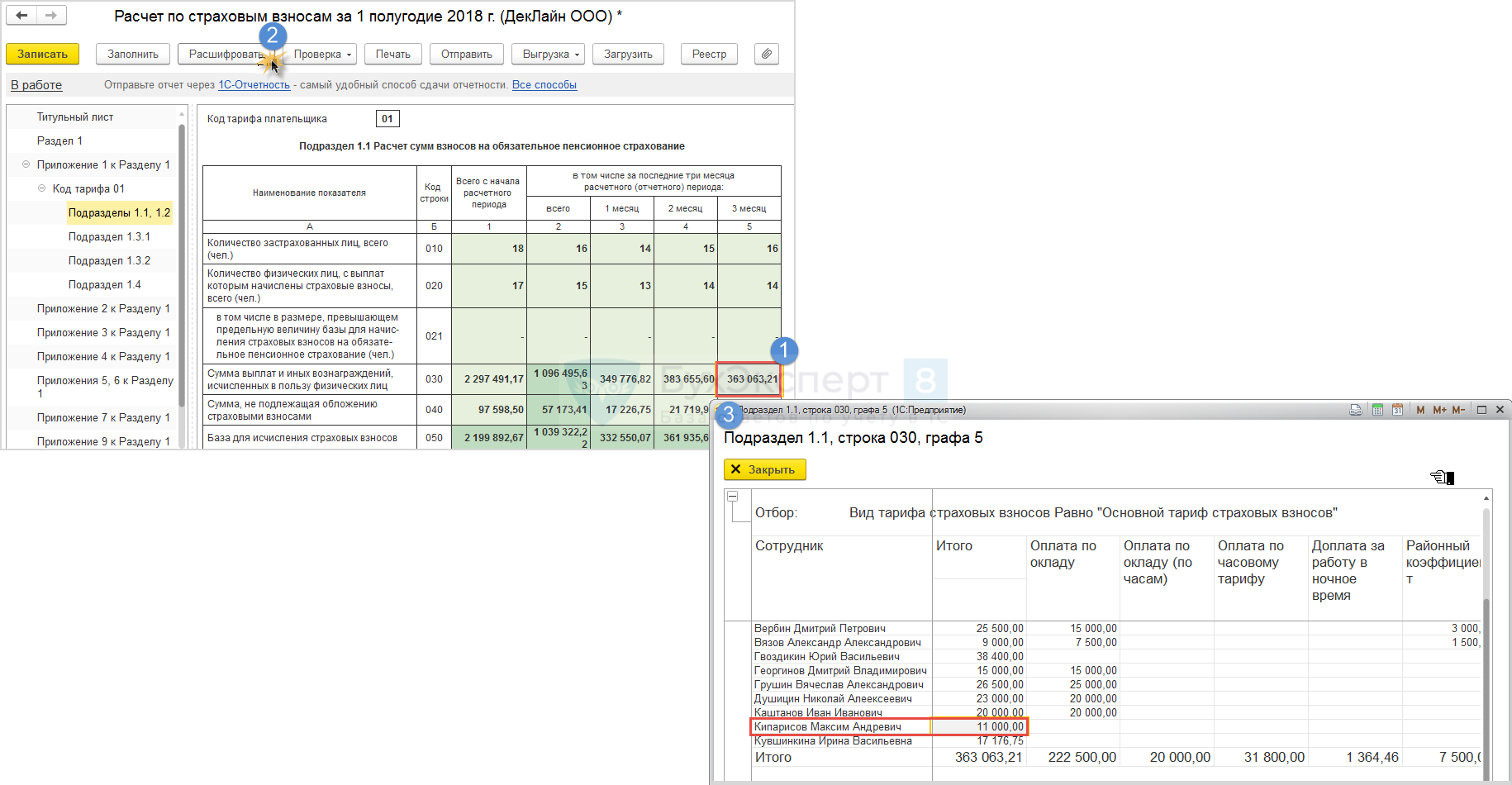The width and height of the screenshot is (1512, 785).
Task: Click employee Вербин Дмитрий Петрович
Action: 820,629
